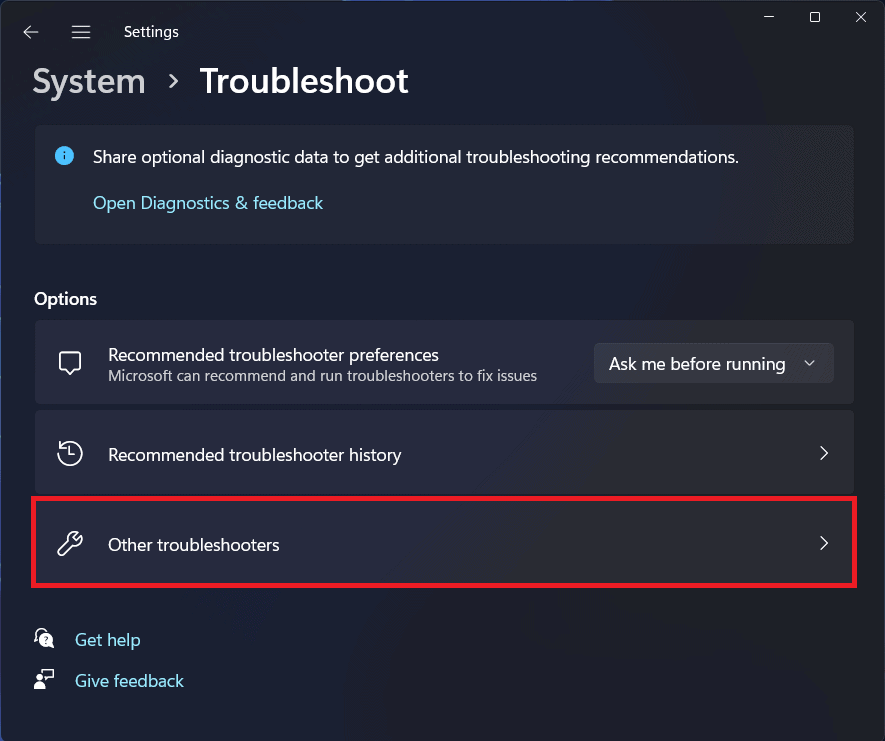
Task: Click the back arrow in the title bar
Action: pos(31,32)
